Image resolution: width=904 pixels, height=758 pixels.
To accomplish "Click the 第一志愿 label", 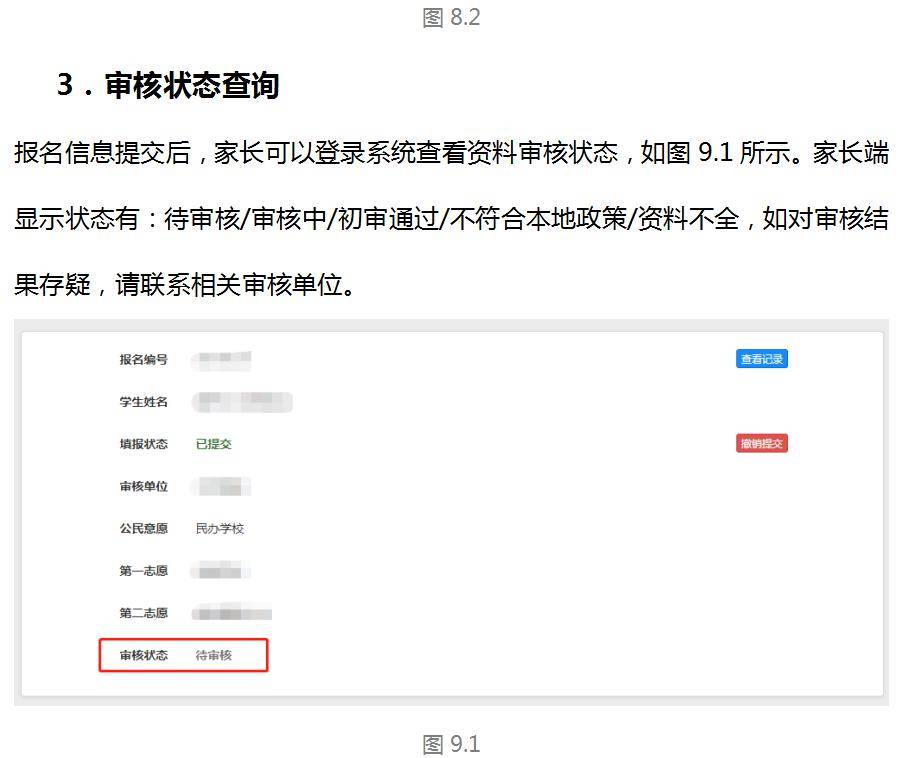I will (x=144, y=571).
